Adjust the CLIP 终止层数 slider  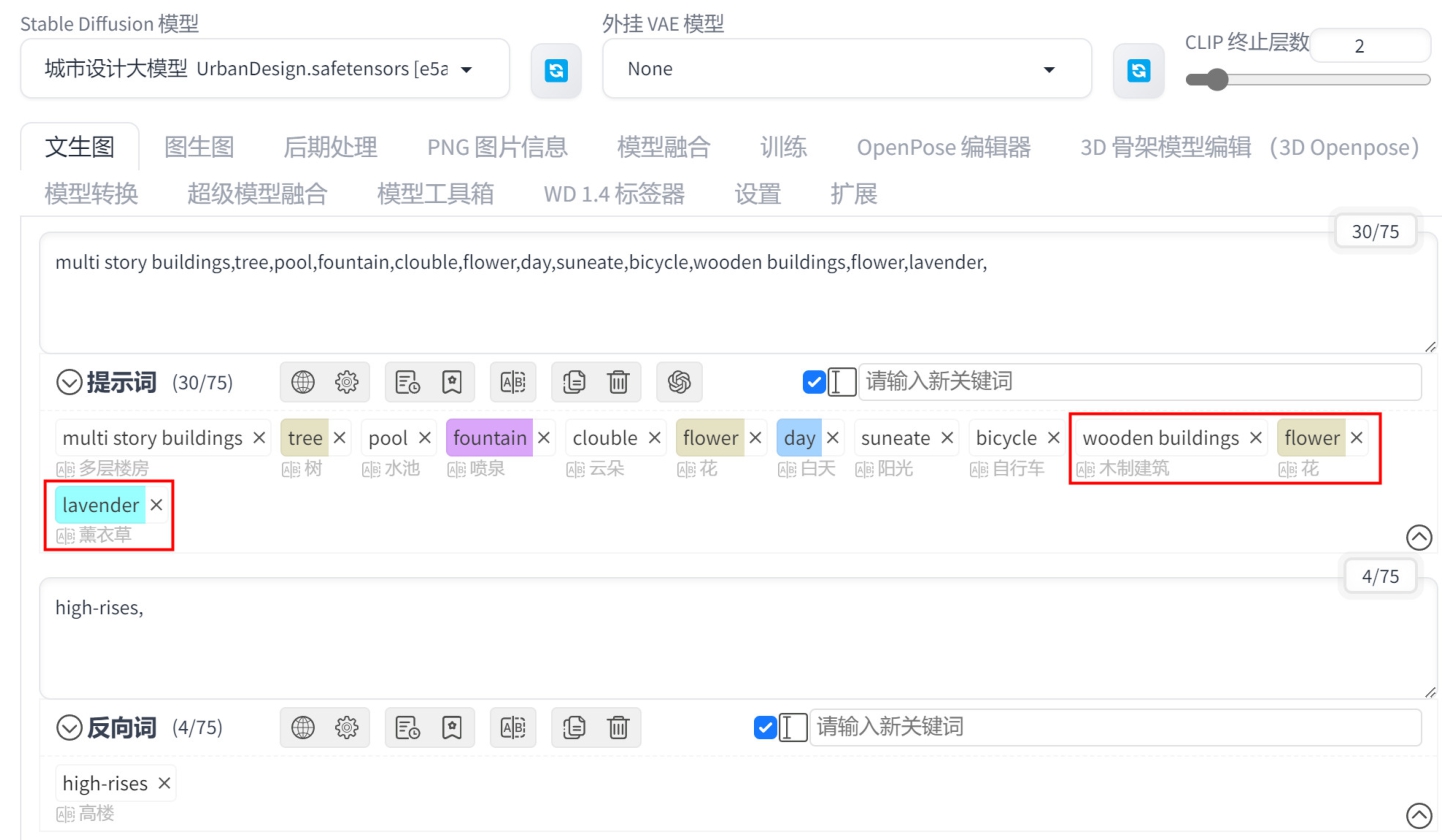click(1216, 80)
